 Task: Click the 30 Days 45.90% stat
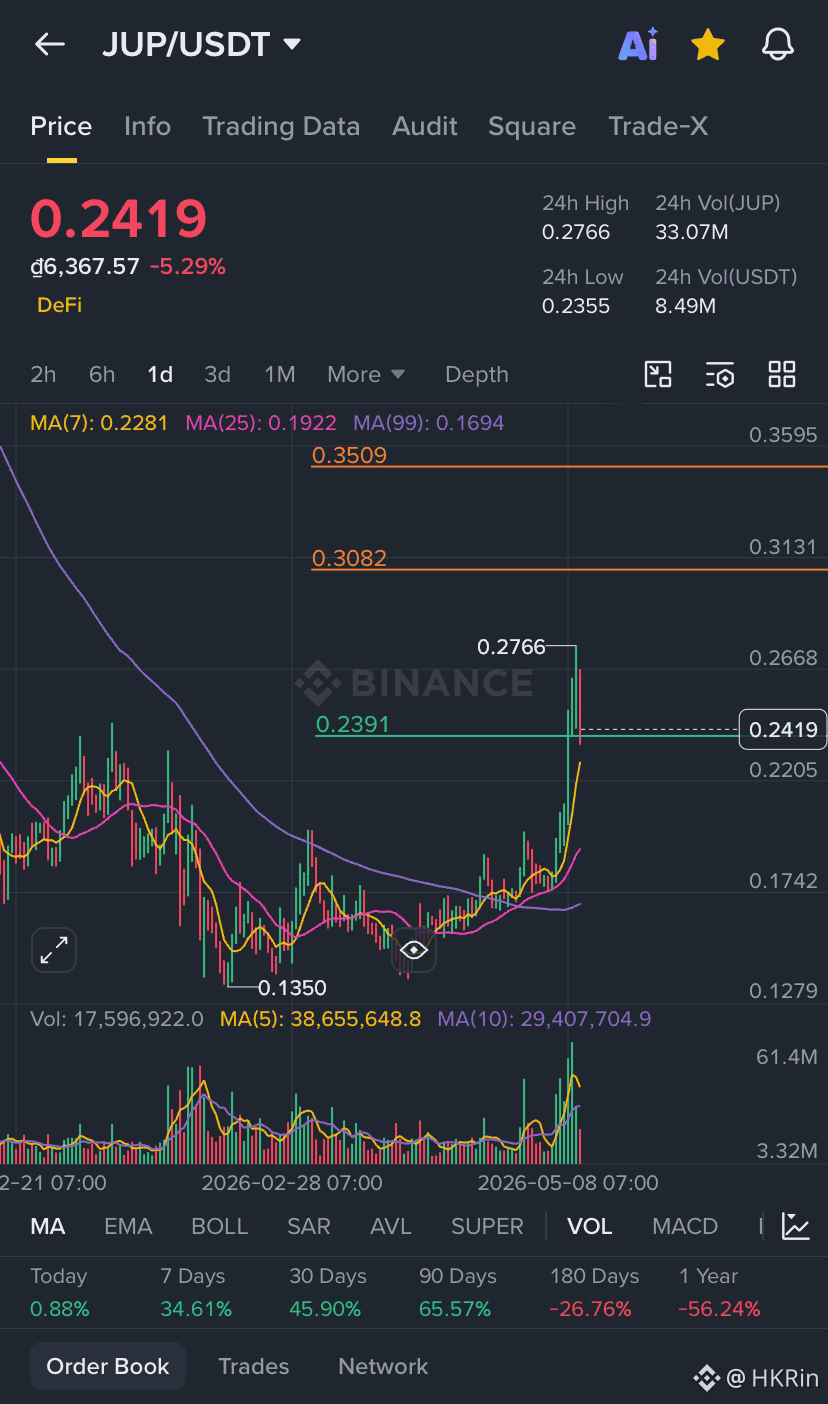click(x=326, y=1292)
